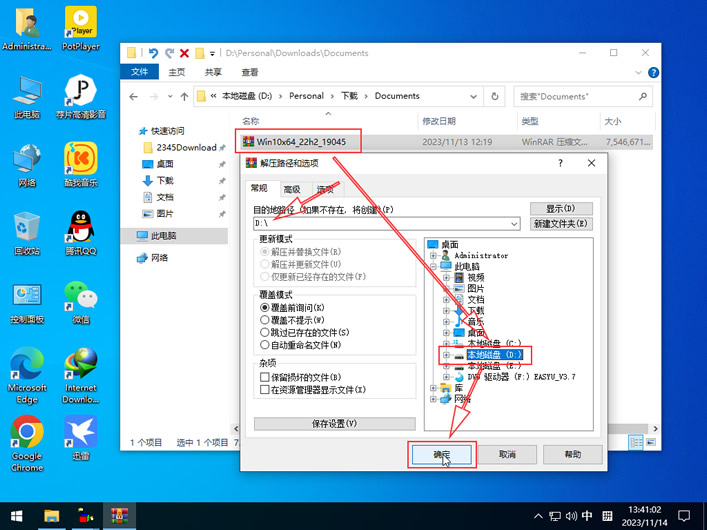Image resolution: width=707 pixels, height=530 pixels.
Task: Click the red delete X in quick access toolbar
Action: click(184, 53)
